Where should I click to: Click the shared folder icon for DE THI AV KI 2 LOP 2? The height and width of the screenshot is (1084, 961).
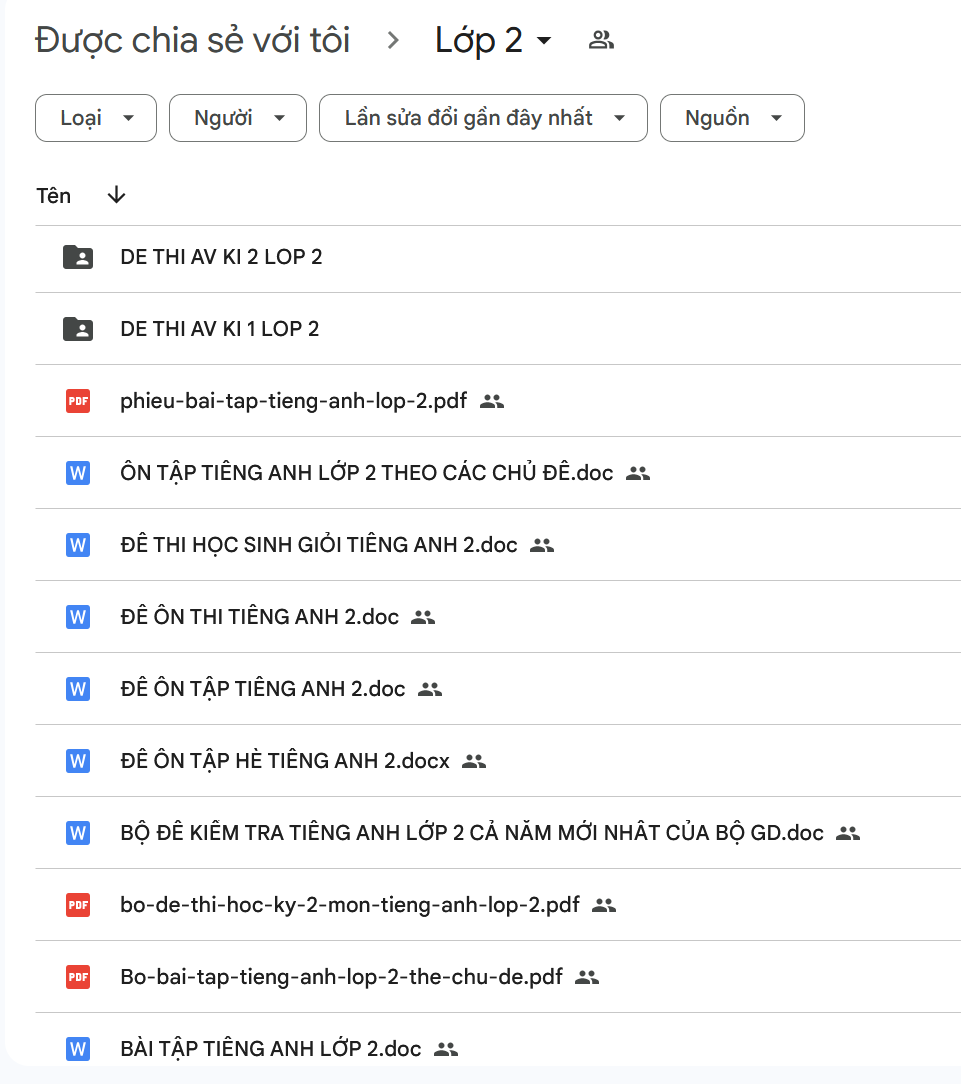click(78, 258)
